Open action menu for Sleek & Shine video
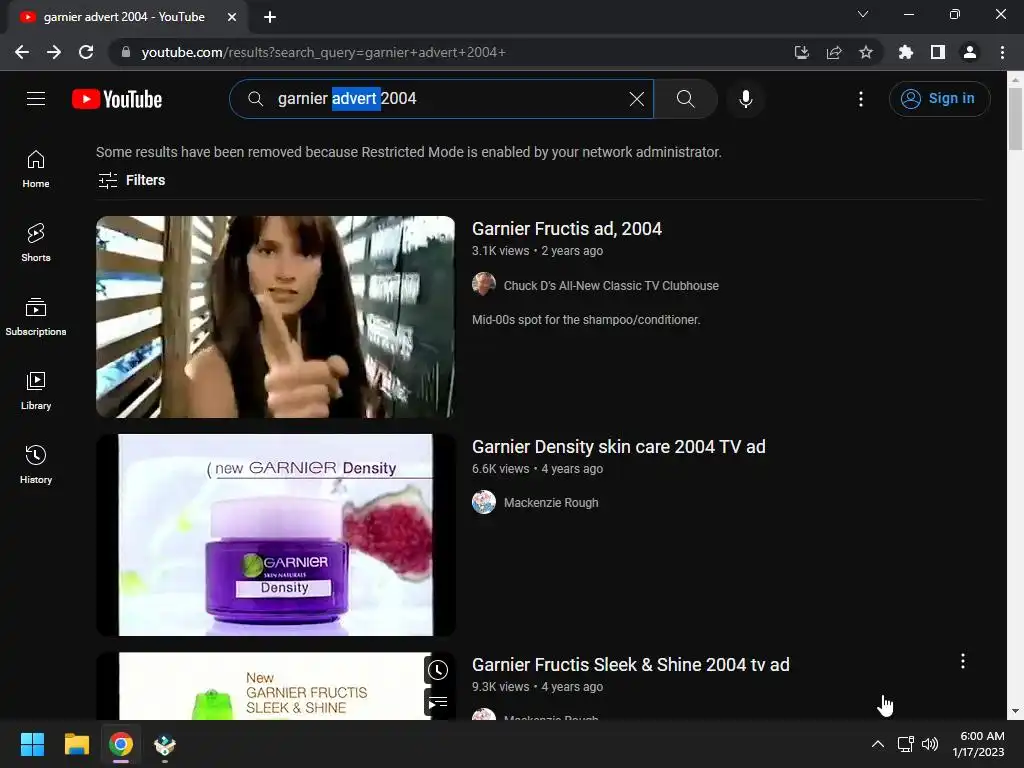The image size is (1024, 768). (x=963, y=661)
